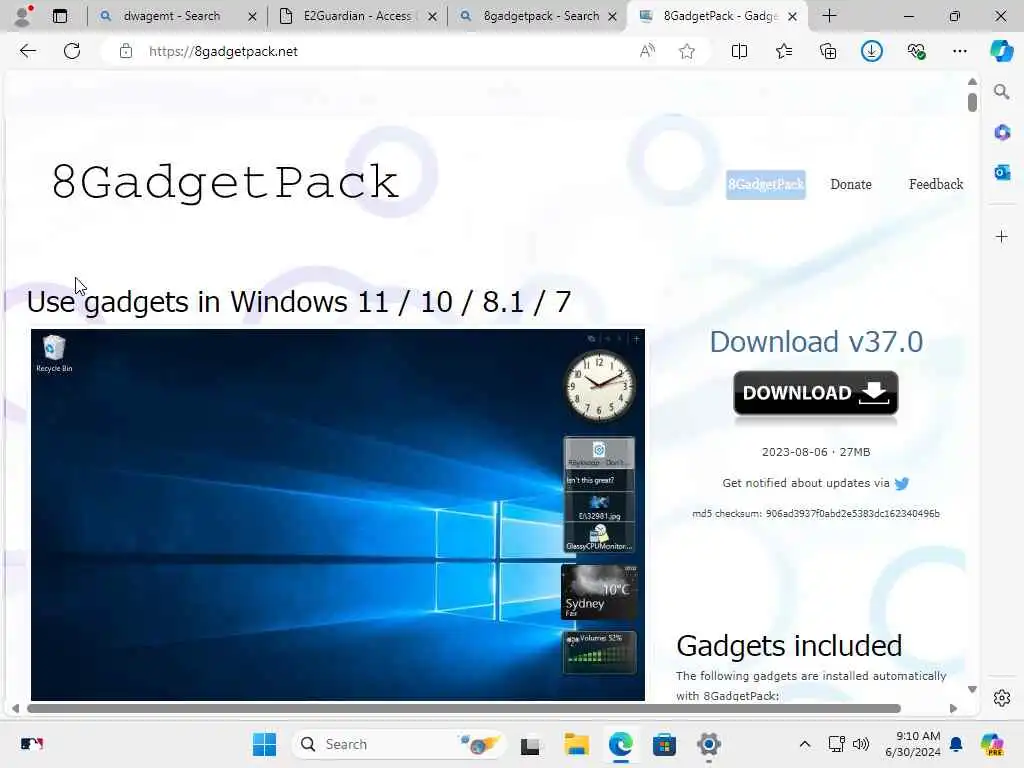The image size is (1024, 768).
Task: Open the tab actions menu icon
Action: coord(60,16)
